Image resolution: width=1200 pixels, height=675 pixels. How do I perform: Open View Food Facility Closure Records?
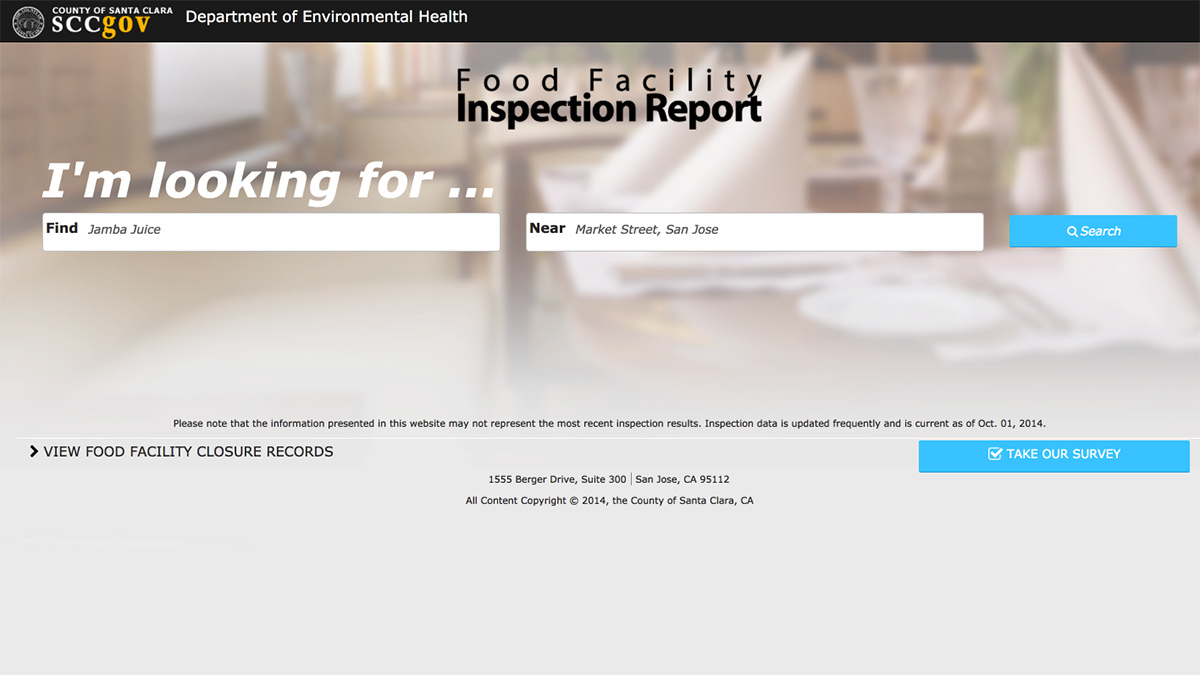pyautogui.click(x=181, y=452)
